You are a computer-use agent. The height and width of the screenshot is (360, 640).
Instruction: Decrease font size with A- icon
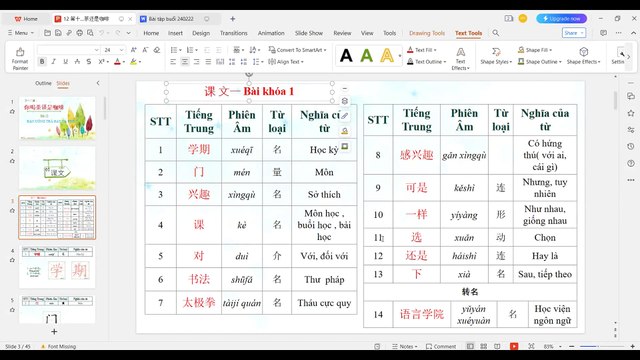pyautogui.click(x=145, y=50)
